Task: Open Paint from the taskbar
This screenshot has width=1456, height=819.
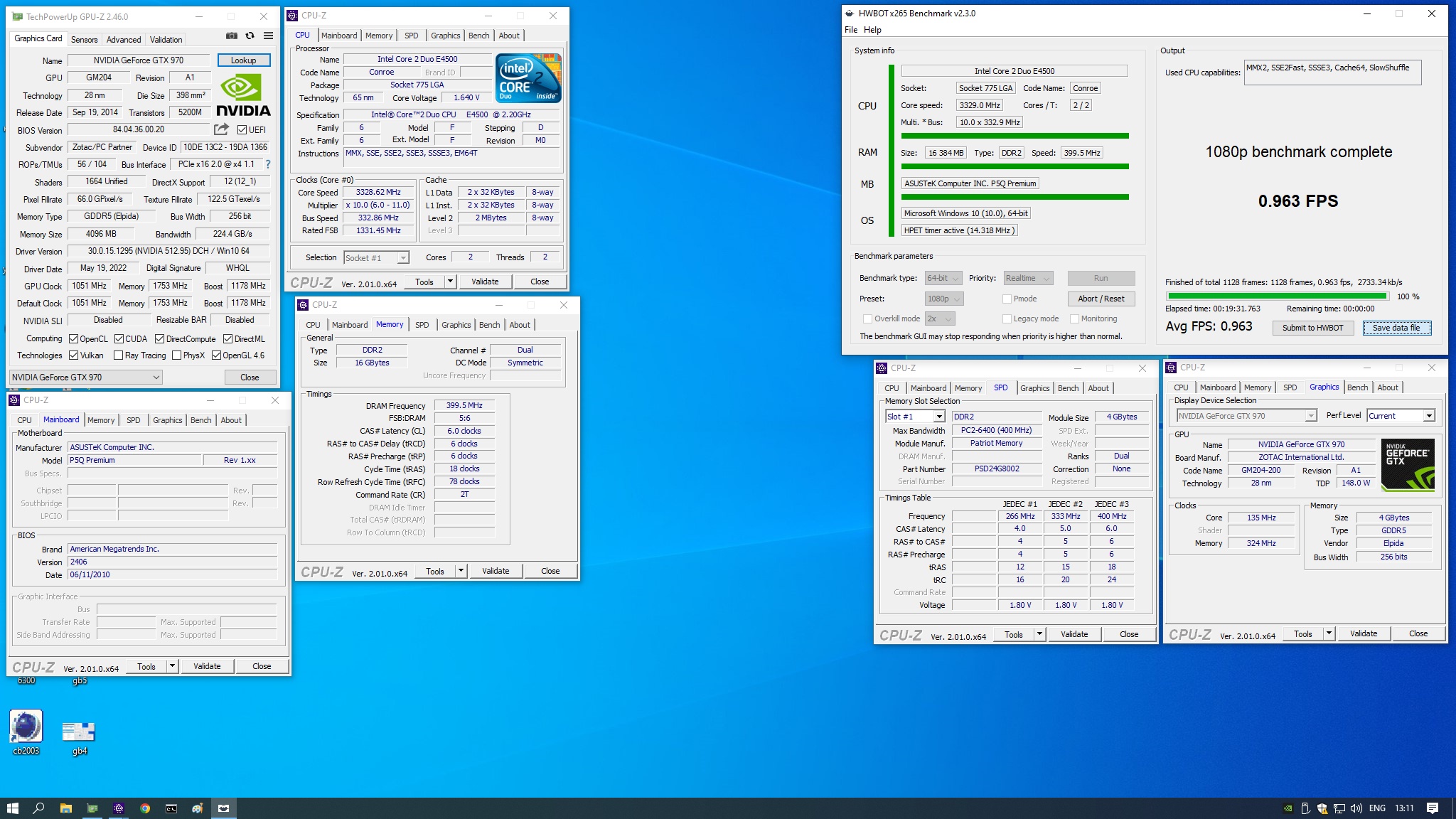Action: click(x=197, y=808)
